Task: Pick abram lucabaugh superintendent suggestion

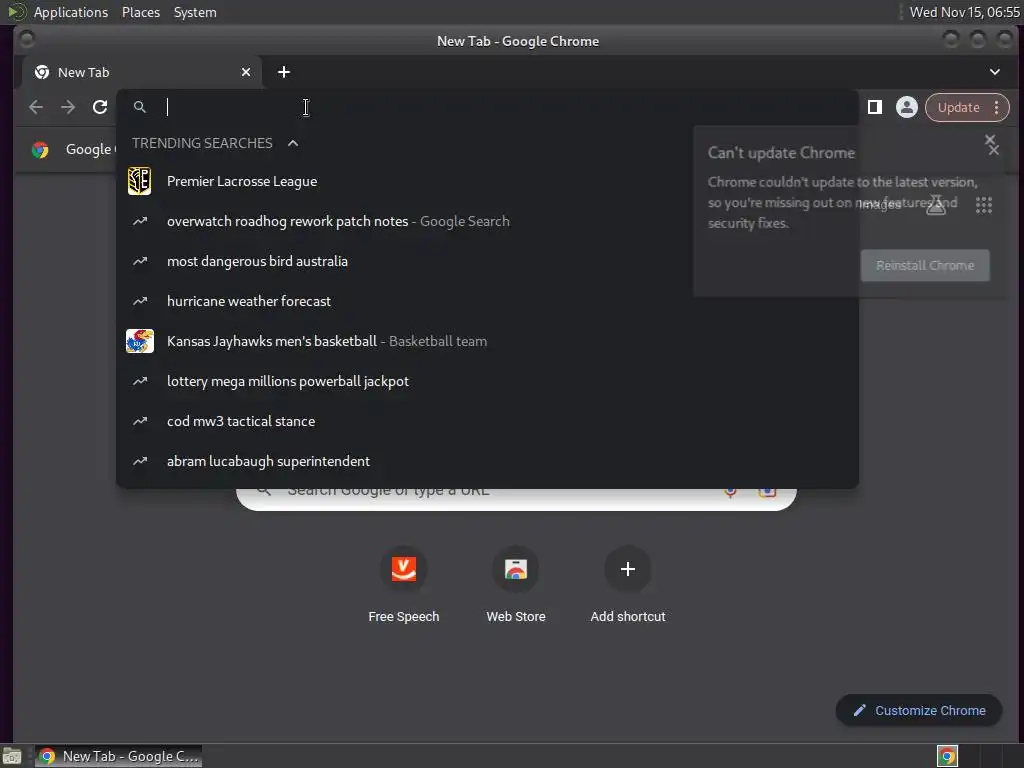Action: (x=487, y=461)
